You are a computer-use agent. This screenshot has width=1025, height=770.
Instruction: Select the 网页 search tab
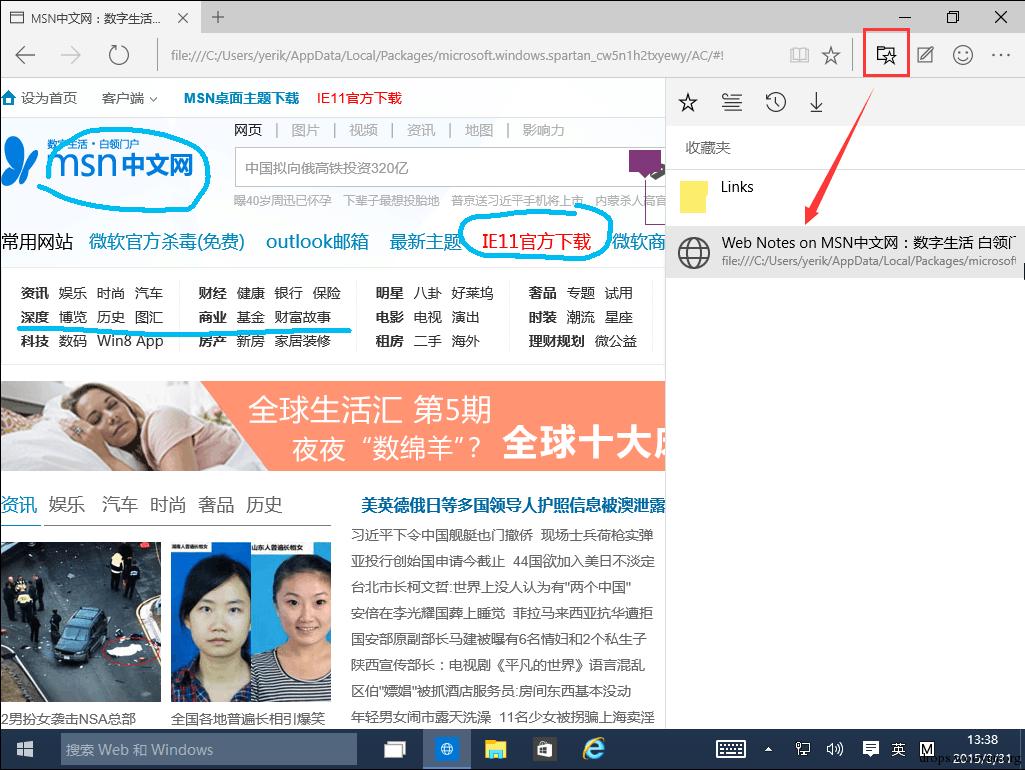[248, 130]
